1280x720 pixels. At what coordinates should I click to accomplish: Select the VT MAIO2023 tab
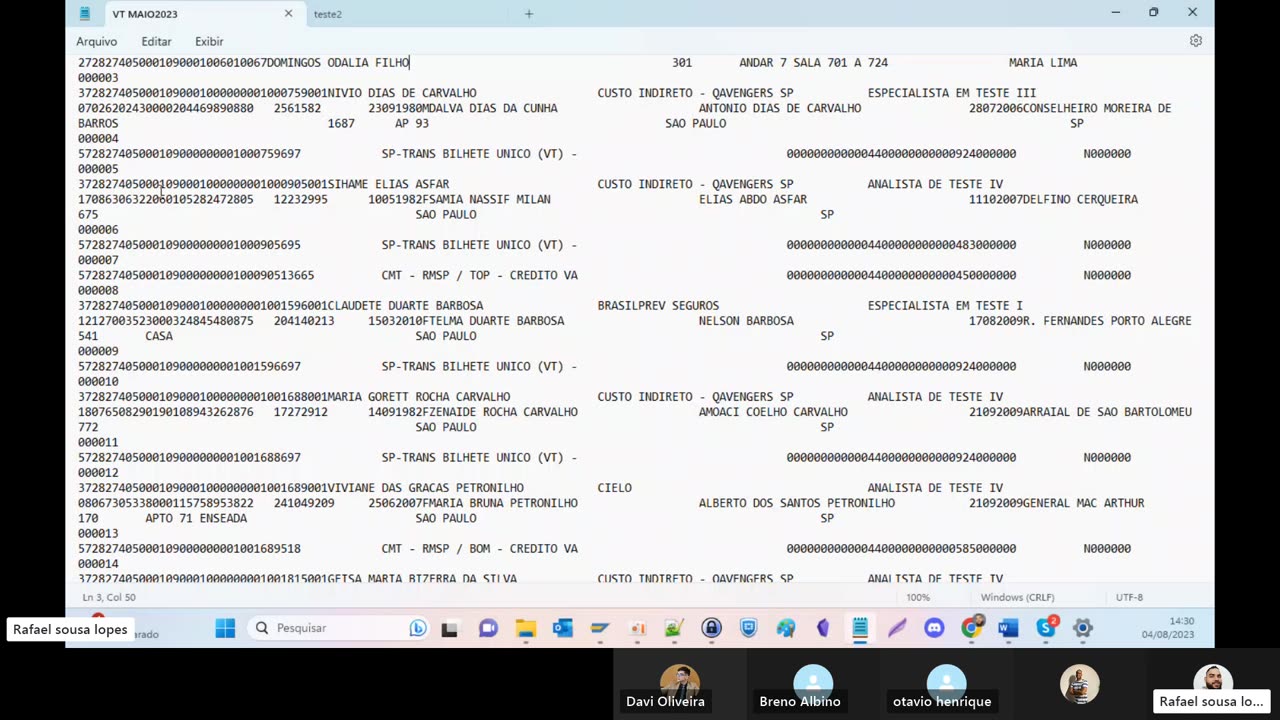click(x=145, y=14)
